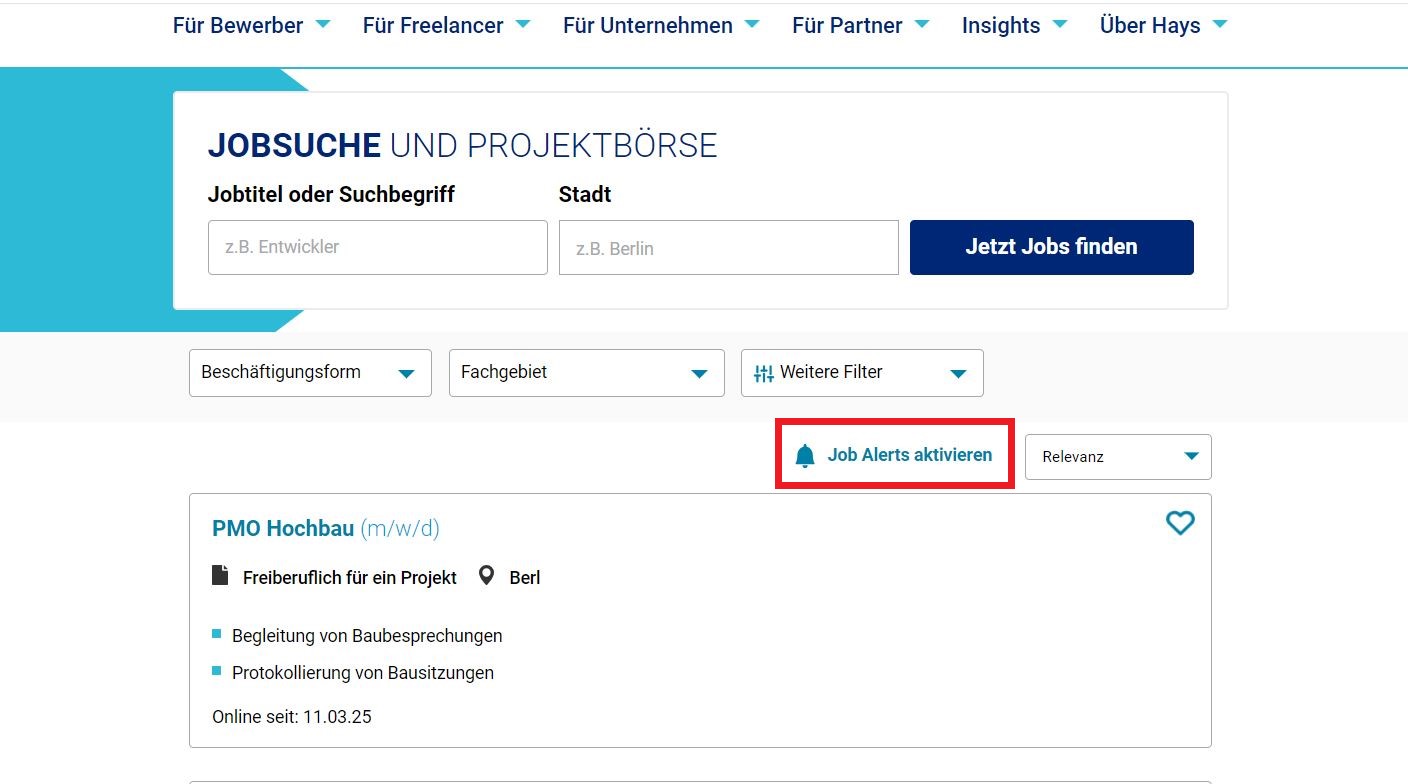Screen dimensions: 1408x784
Task: Open the Relevanz sort dropdown
Action: tap(1118, 457)
